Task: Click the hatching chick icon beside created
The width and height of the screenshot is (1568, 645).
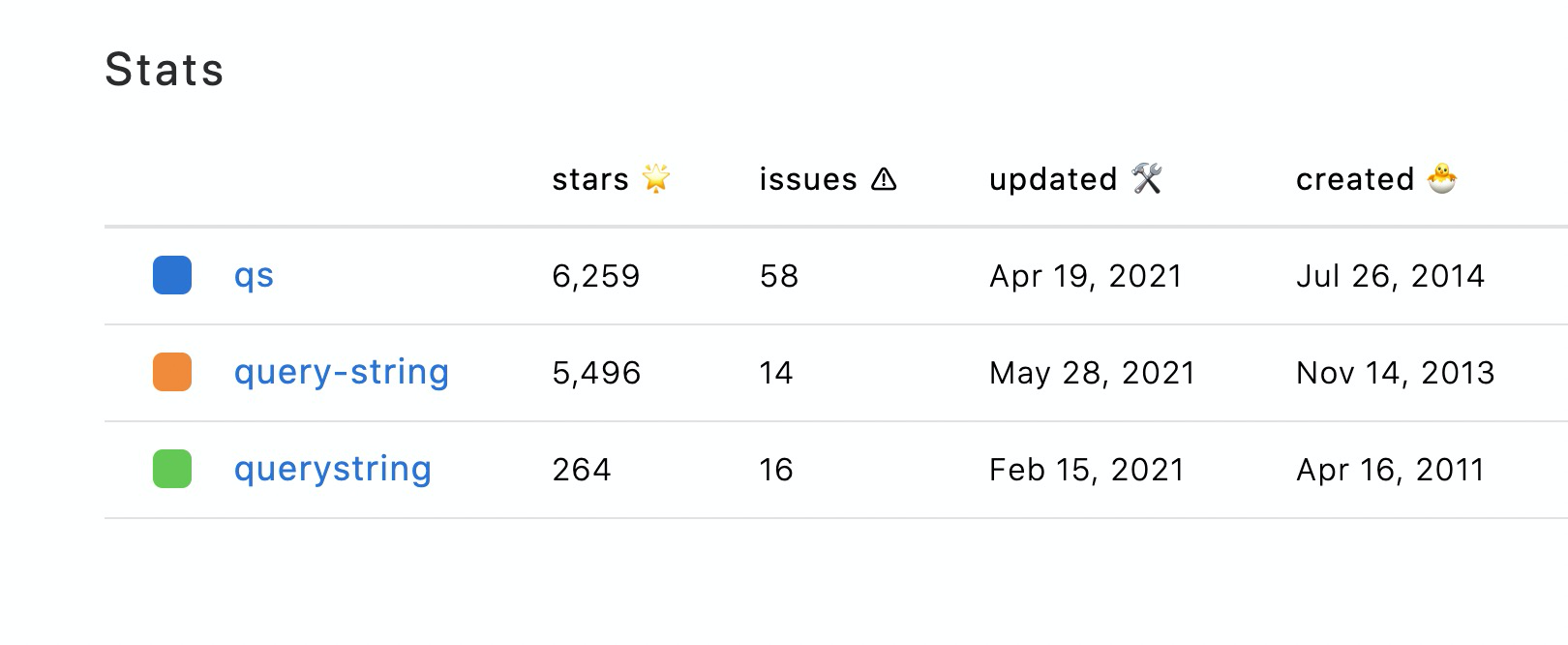Action: pyautogui.click(x=1442, y=178)
